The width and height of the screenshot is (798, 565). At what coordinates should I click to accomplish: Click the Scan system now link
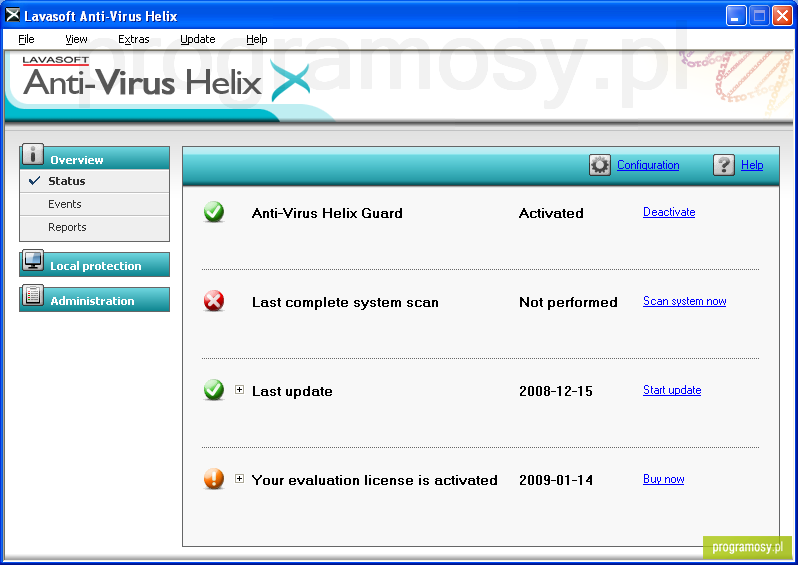(x=685, y=301)
